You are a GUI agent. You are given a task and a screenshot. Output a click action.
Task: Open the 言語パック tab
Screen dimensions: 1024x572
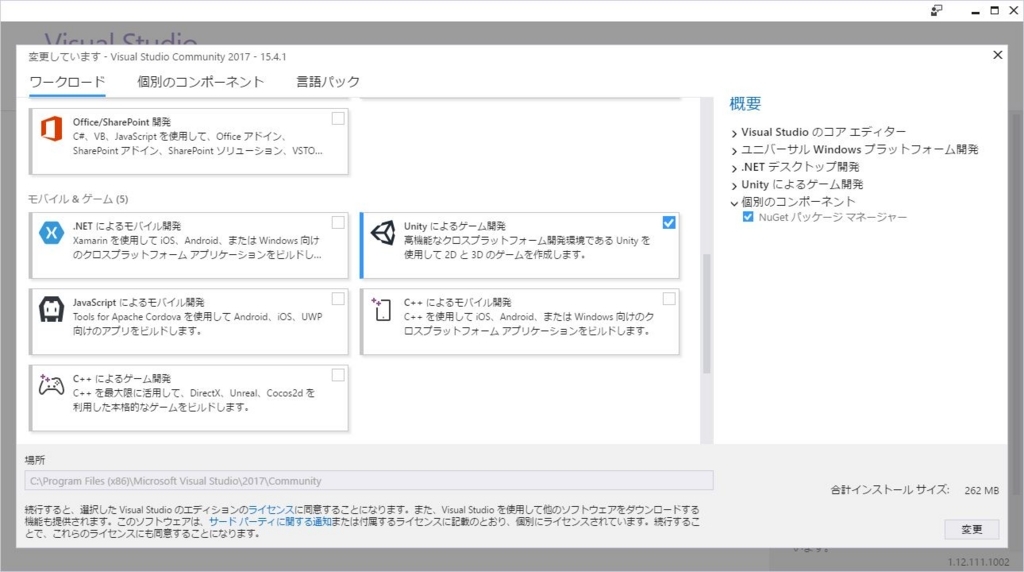[x=328, y=82]
